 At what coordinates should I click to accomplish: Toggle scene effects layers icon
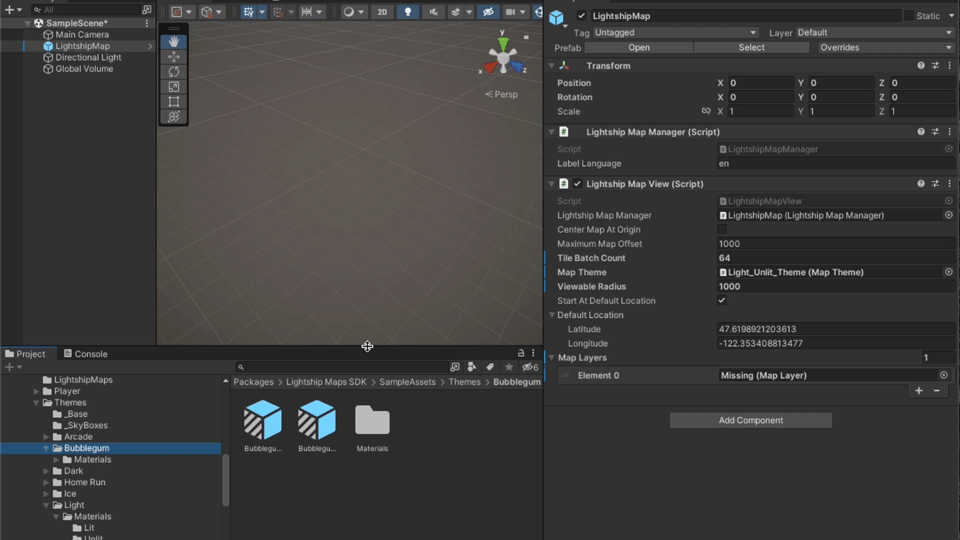coord(456,12)
